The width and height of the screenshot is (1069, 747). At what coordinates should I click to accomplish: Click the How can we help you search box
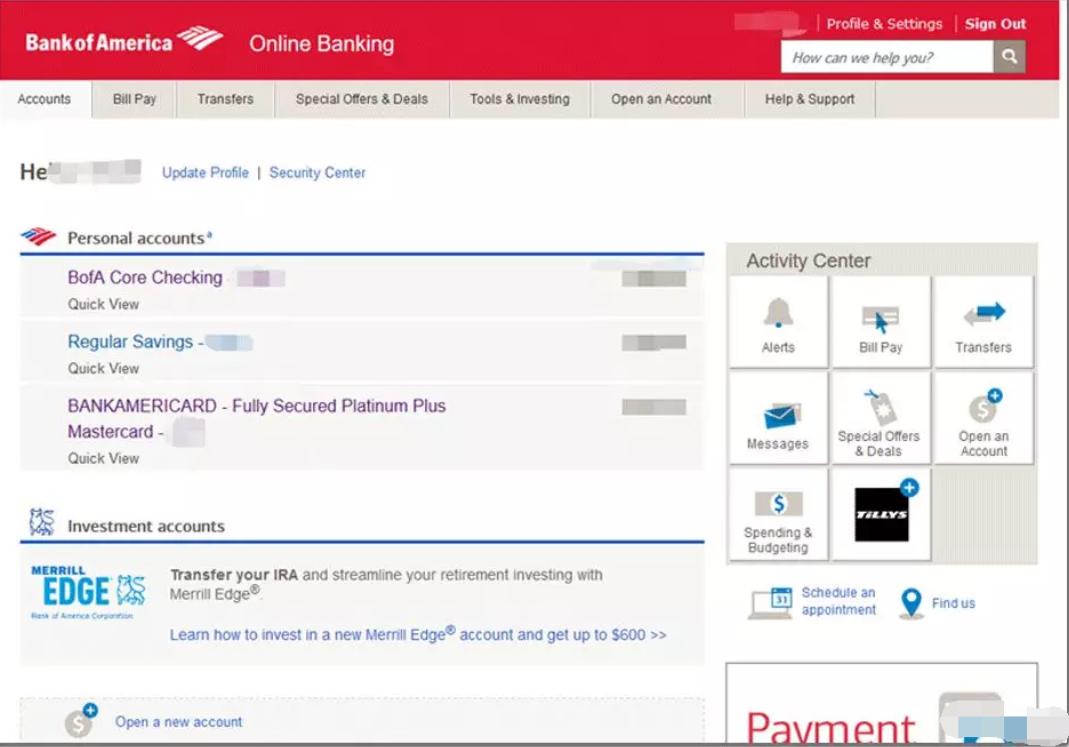pos(880,58)
